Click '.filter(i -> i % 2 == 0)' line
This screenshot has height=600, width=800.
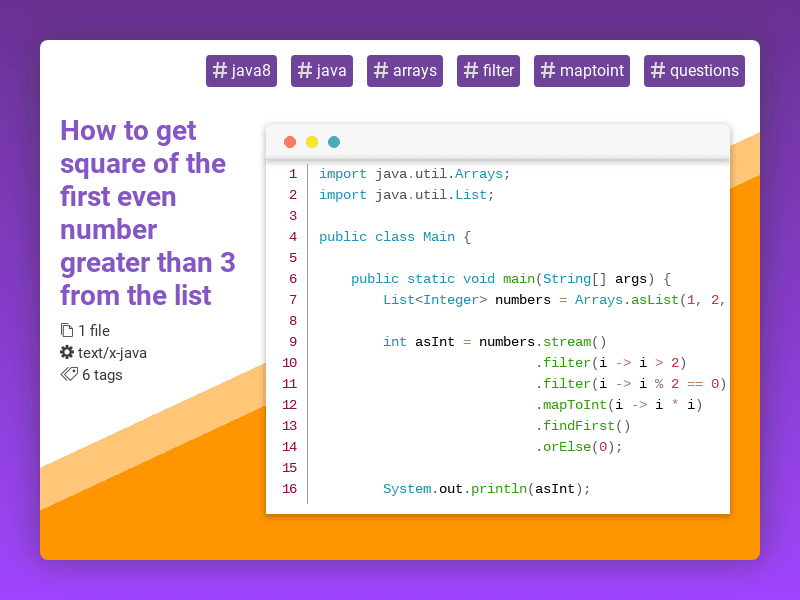click(631, 384)
